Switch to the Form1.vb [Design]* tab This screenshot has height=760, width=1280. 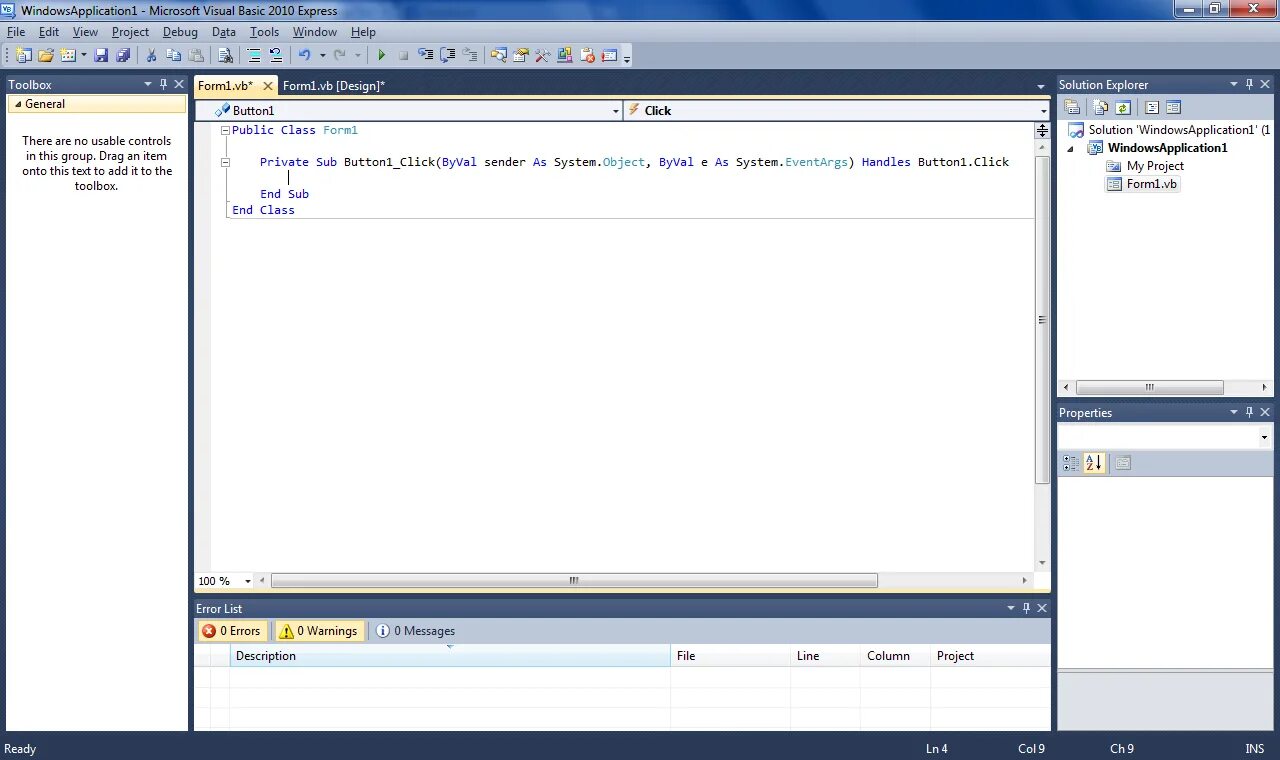(x=334, y=86)
